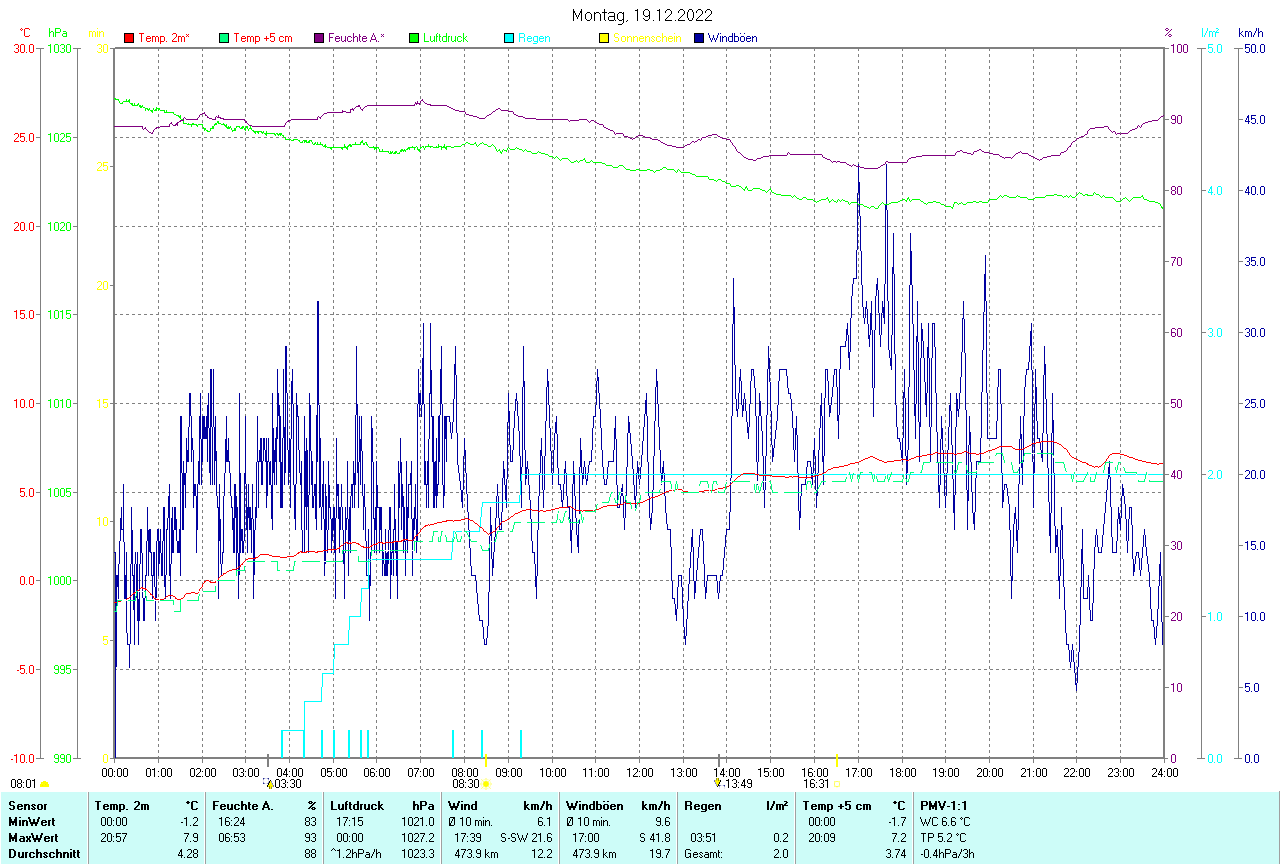Click the marker icon beside 13:49
Screen dimensions: 1280x864
(x=717, y=783)
